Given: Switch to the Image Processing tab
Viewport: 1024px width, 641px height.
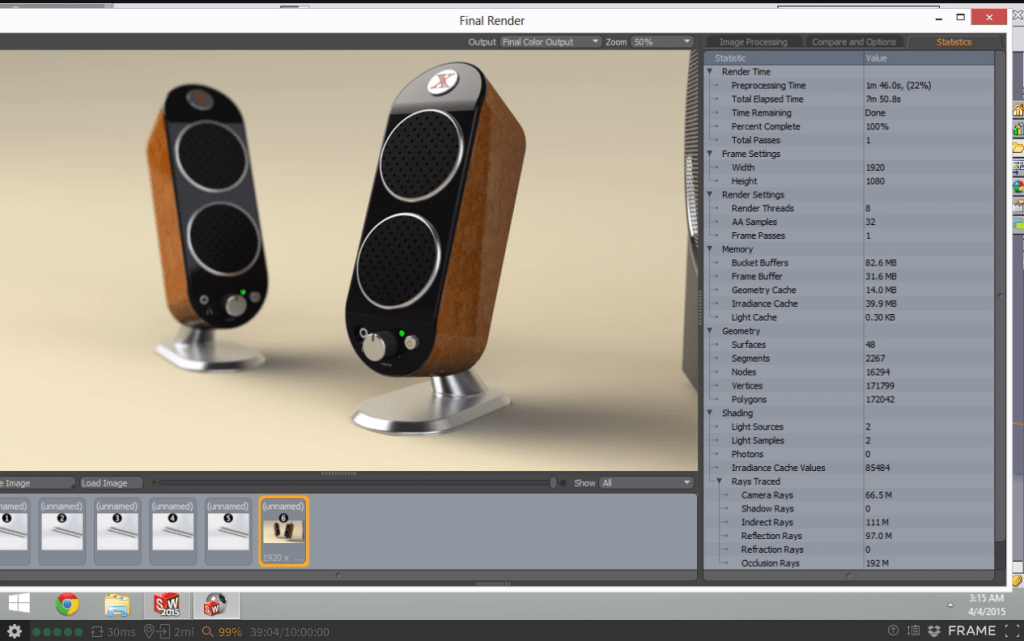Looking at the screenshot, I should point(753,42).
